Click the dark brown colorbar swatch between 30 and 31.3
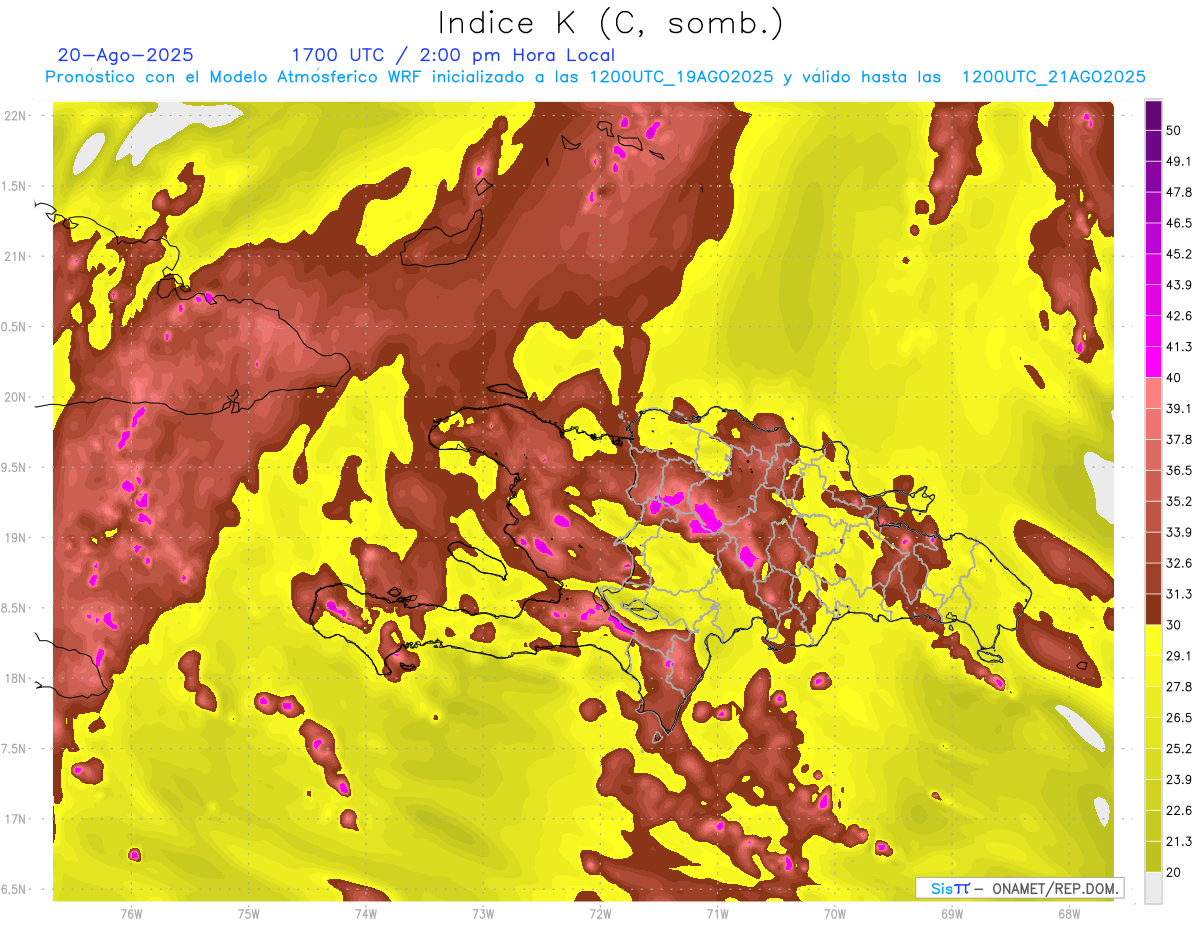 tap(1153, 609)
